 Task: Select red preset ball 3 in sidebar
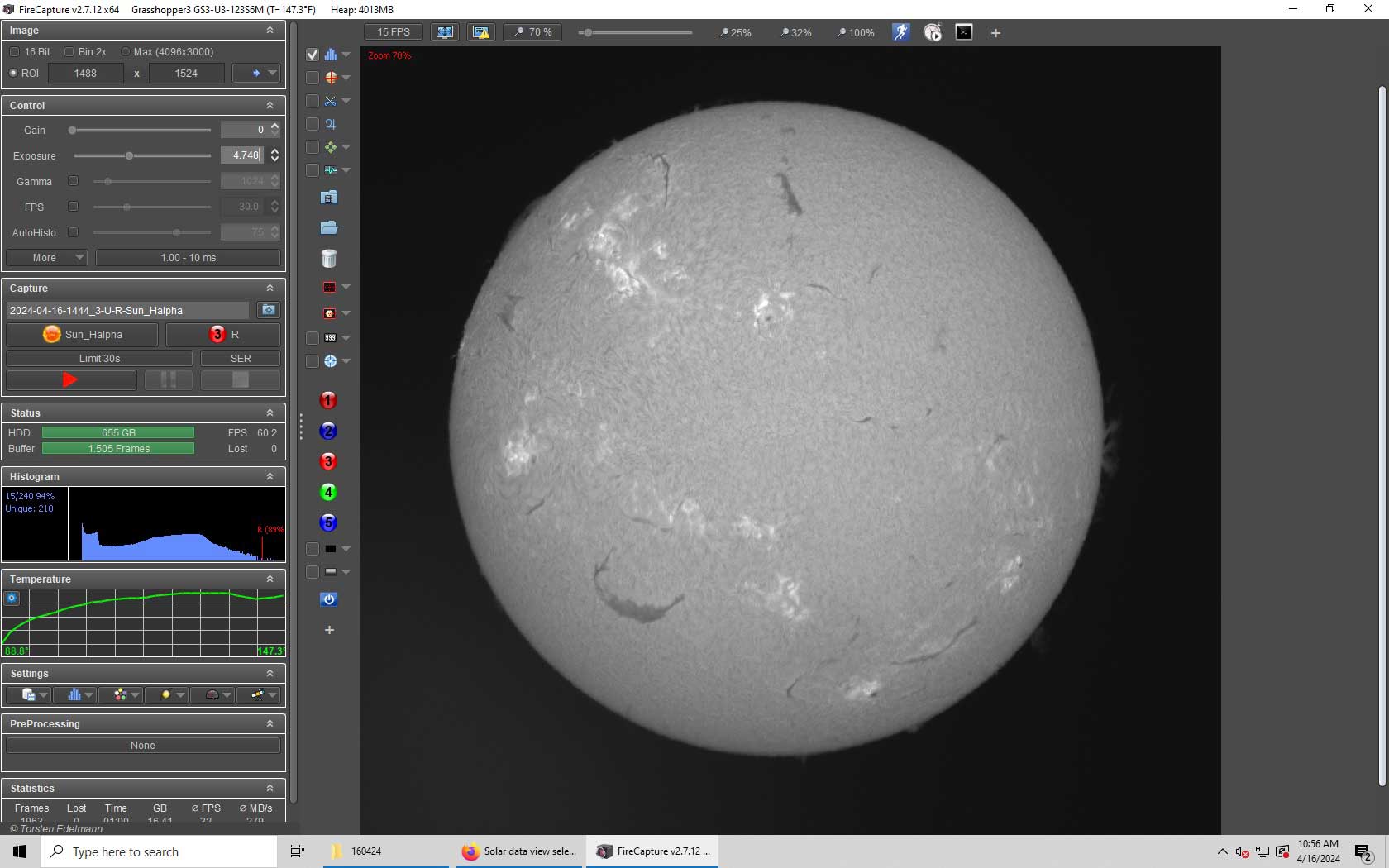coord(328,462)
